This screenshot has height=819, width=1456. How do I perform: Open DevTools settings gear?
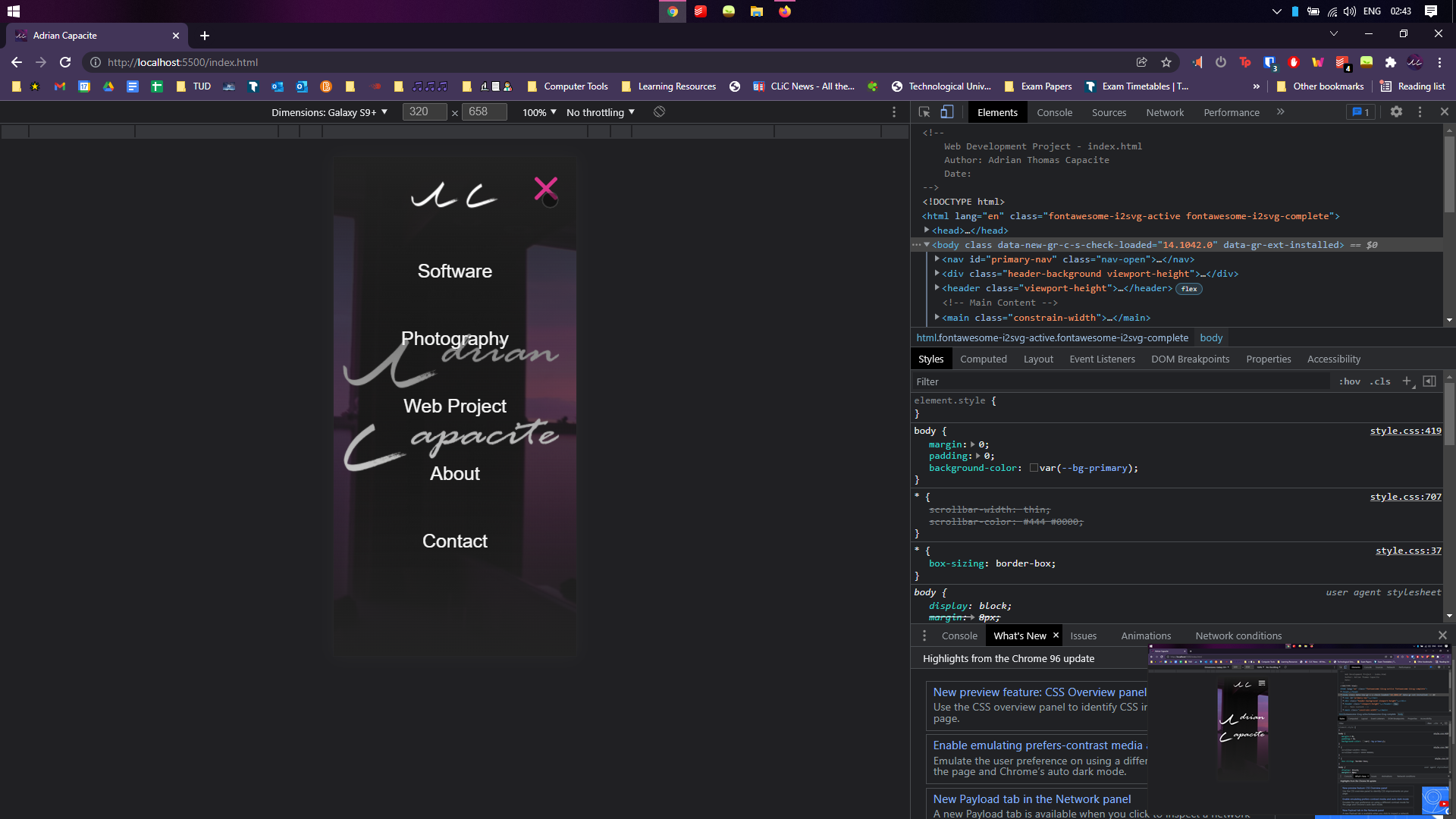click(1396, 112)
